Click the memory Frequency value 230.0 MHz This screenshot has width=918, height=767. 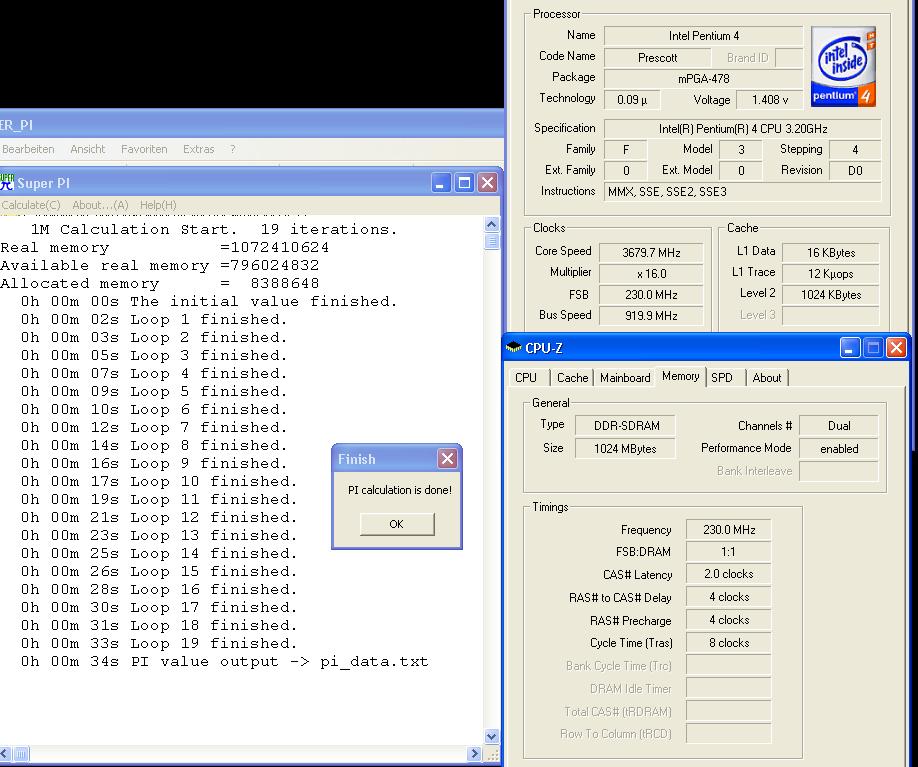point(729,530)
